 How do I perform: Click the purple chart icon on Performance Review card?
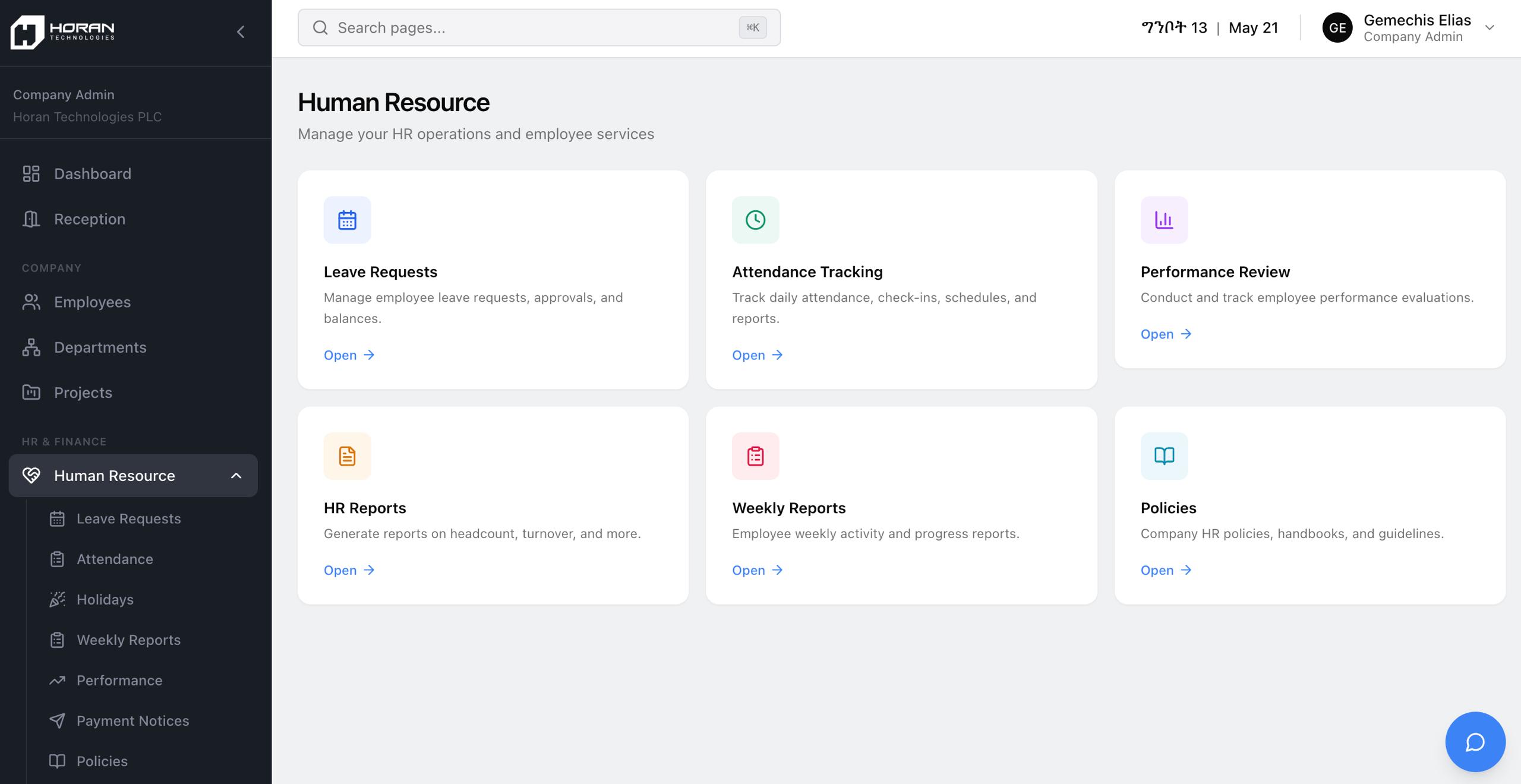click(1164, 220)
